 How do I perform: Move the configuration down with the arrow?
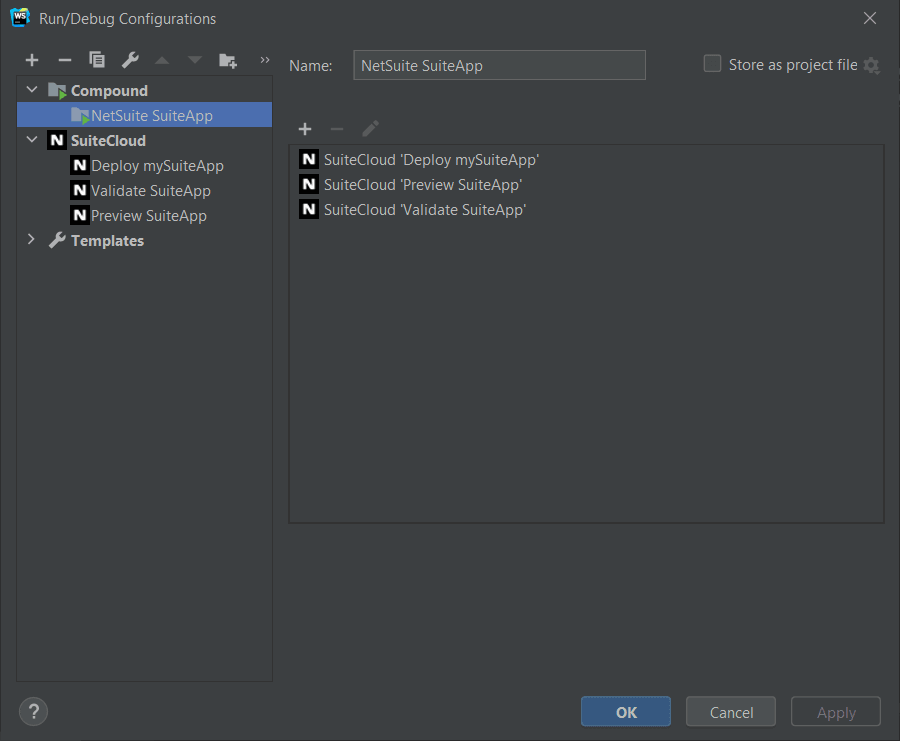click(x=195, y=60)
